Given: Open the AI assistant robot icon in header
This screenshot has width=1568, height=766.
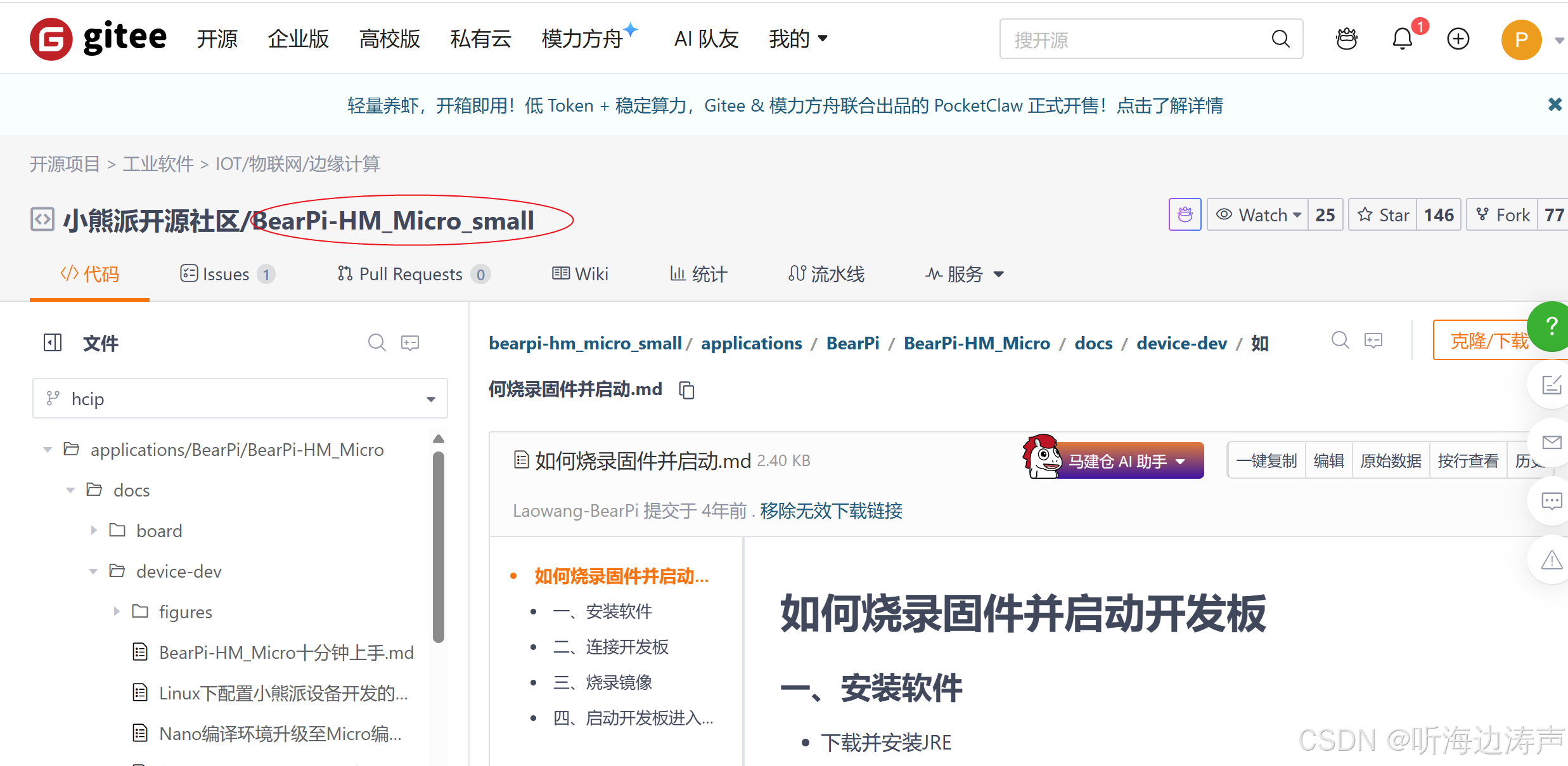Looking at the screenshot, I should [1346, 39].
